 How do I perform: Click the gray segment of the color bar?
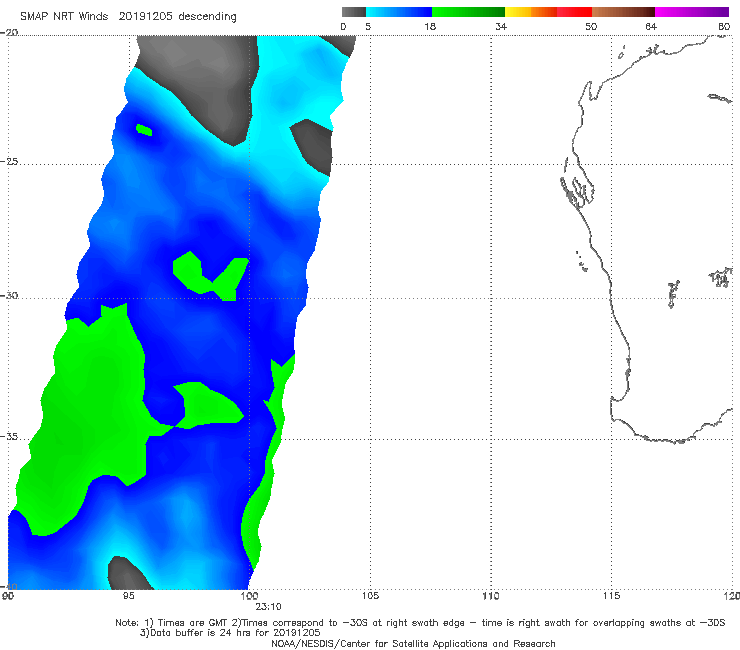click(354, 12)
